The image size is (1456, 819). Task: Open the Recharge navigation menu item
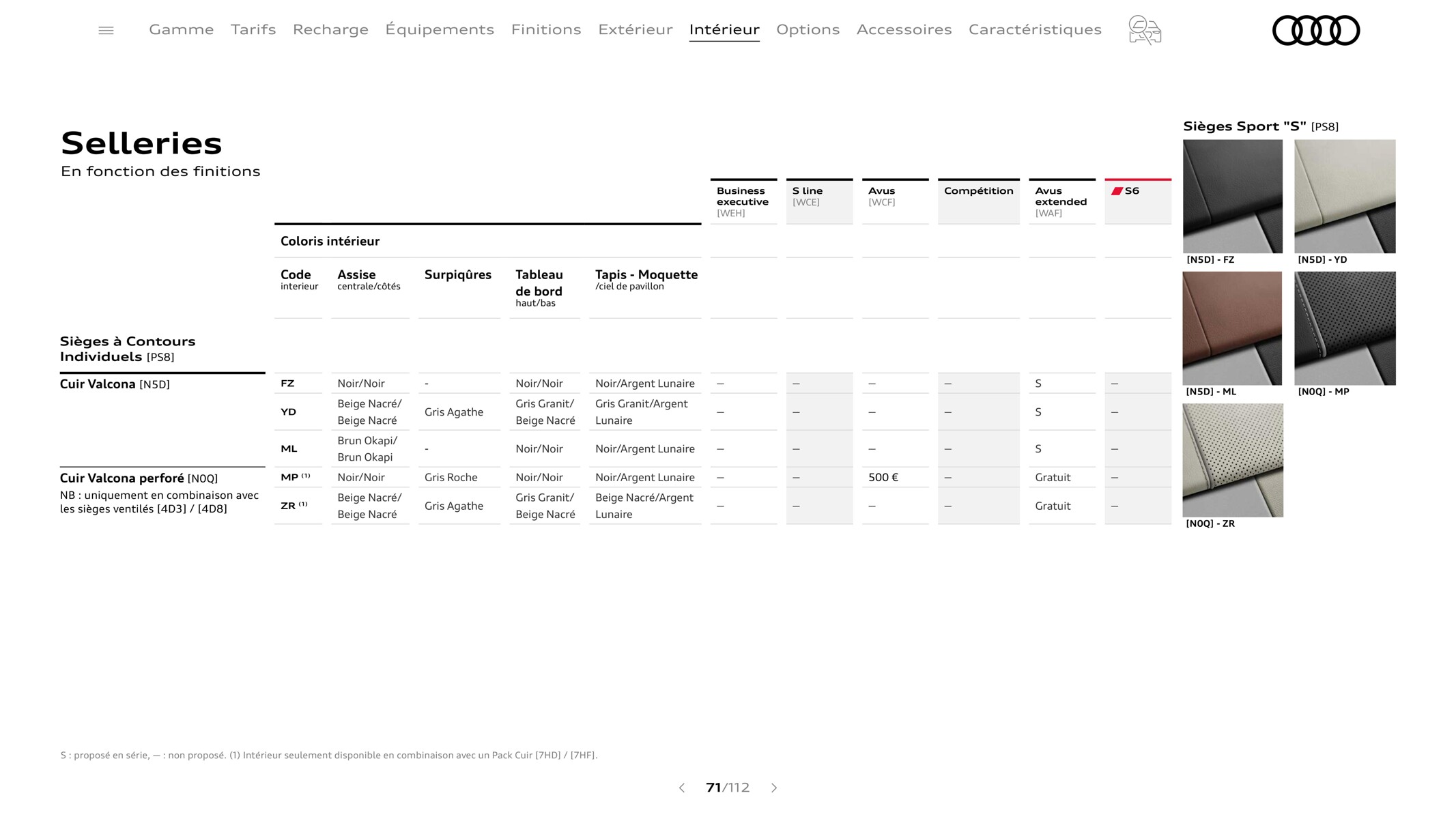331,29
